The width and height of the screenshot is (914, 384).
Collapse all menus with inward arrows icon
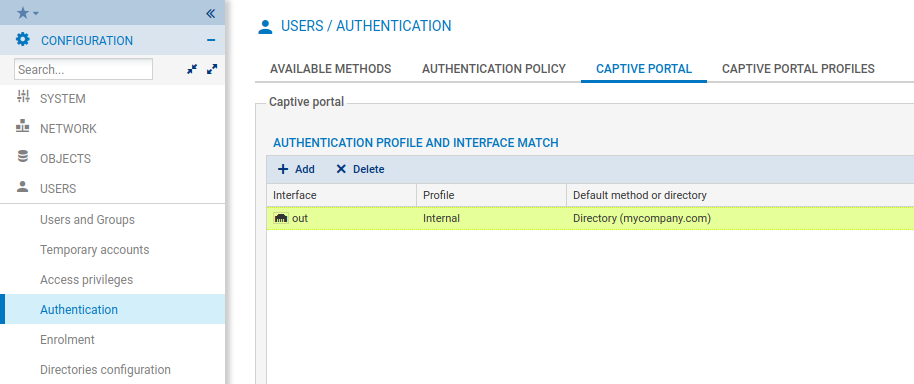192,69
